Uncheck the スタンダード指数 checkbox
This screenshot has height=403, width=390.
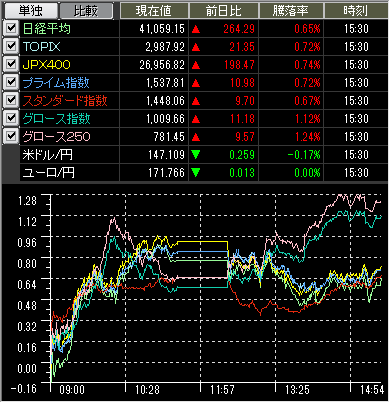click(11, 100)
